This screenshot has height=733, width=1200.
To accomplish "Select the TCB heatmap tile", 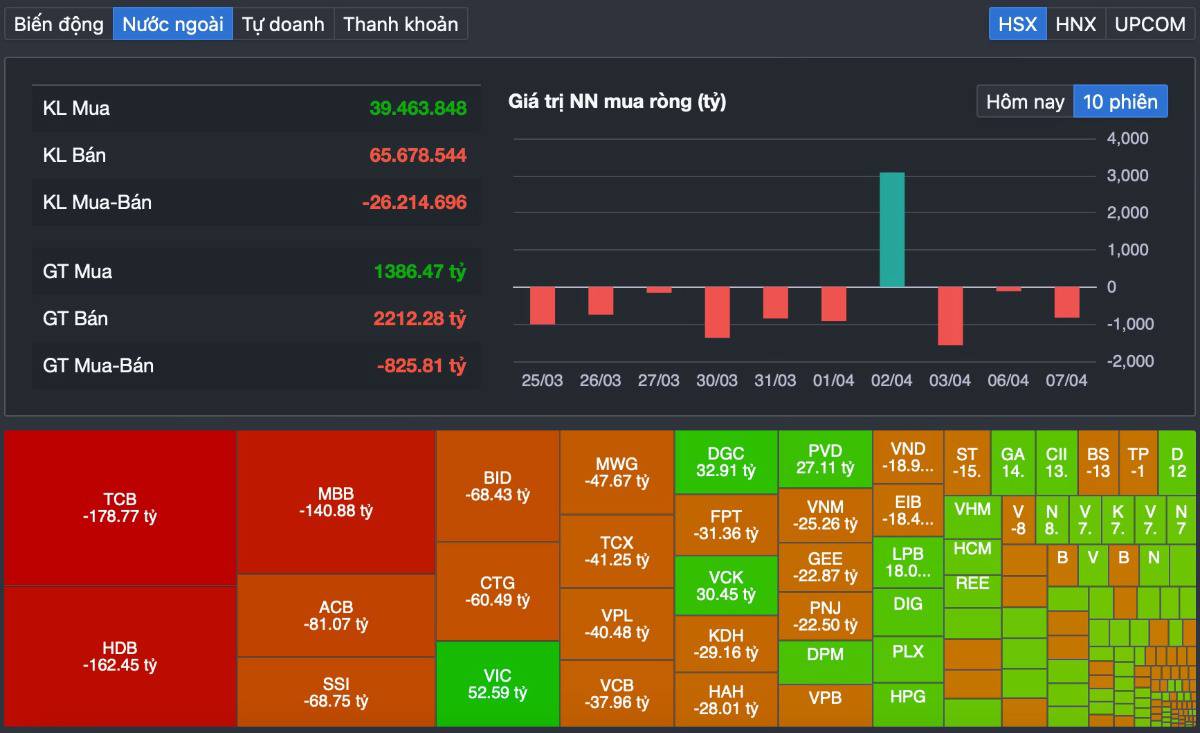I will click(x=120, y=508).
